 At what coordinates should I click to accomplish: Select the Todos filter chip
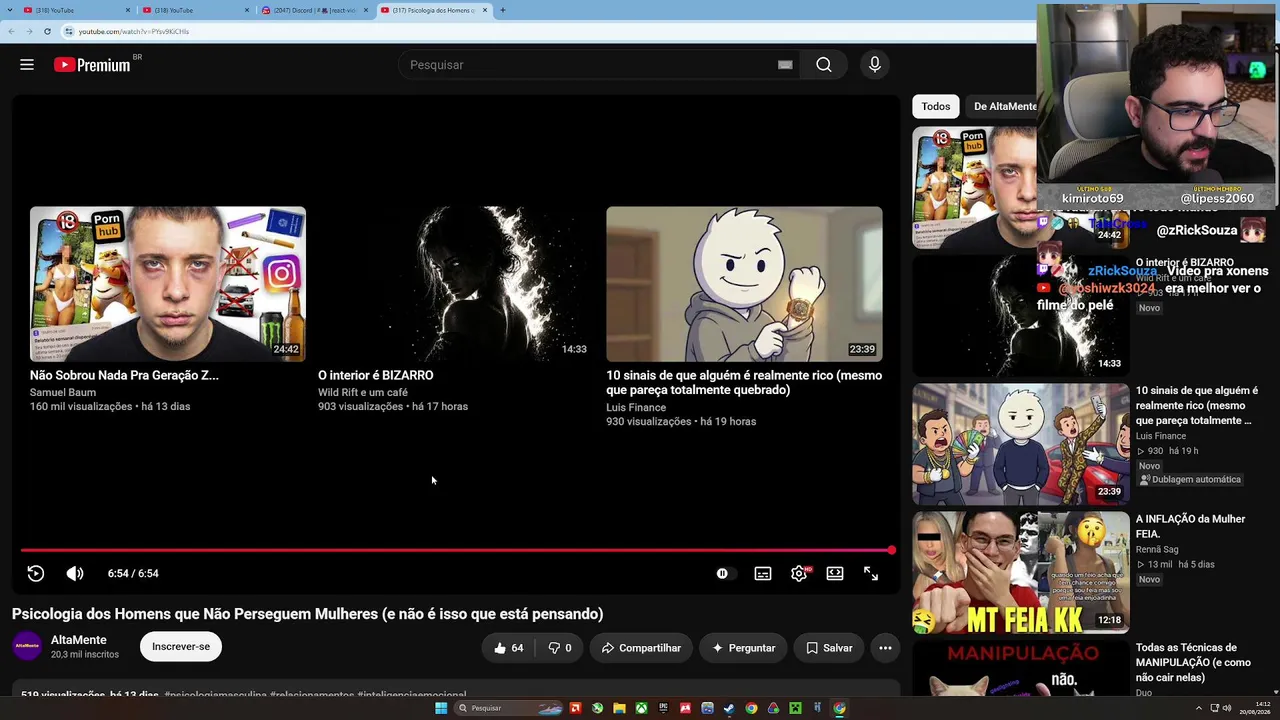[x=936, y=106]
